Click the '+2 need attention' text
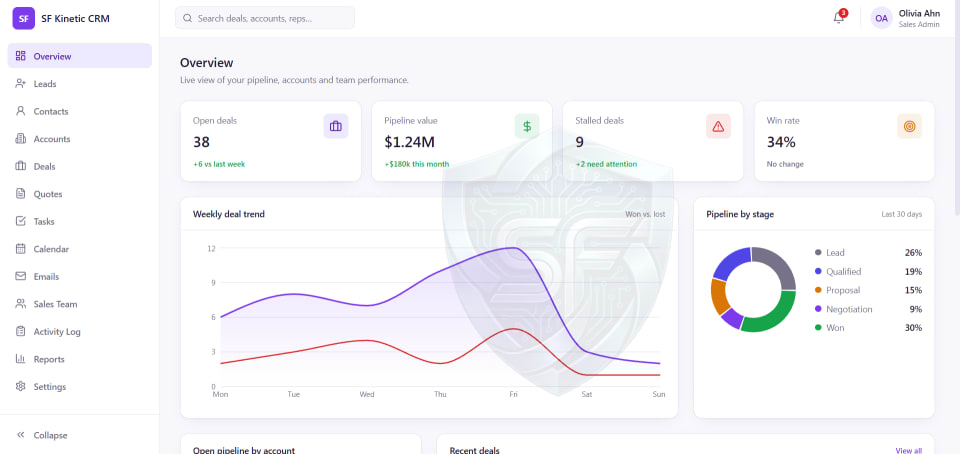This screenshot has width=960, height=454. tap(606, 164)
